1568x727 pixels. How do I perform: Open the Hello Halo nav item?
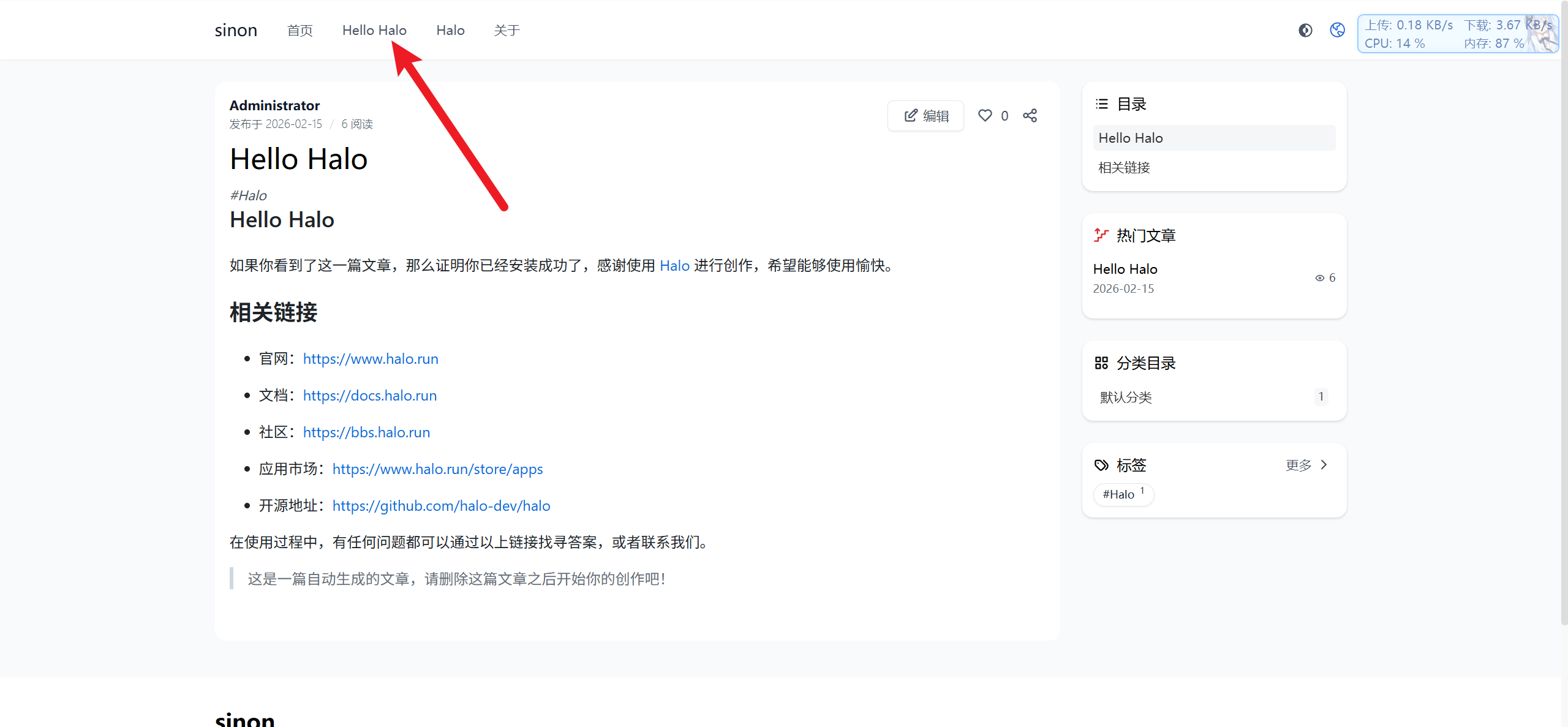(x=374, y=31)
